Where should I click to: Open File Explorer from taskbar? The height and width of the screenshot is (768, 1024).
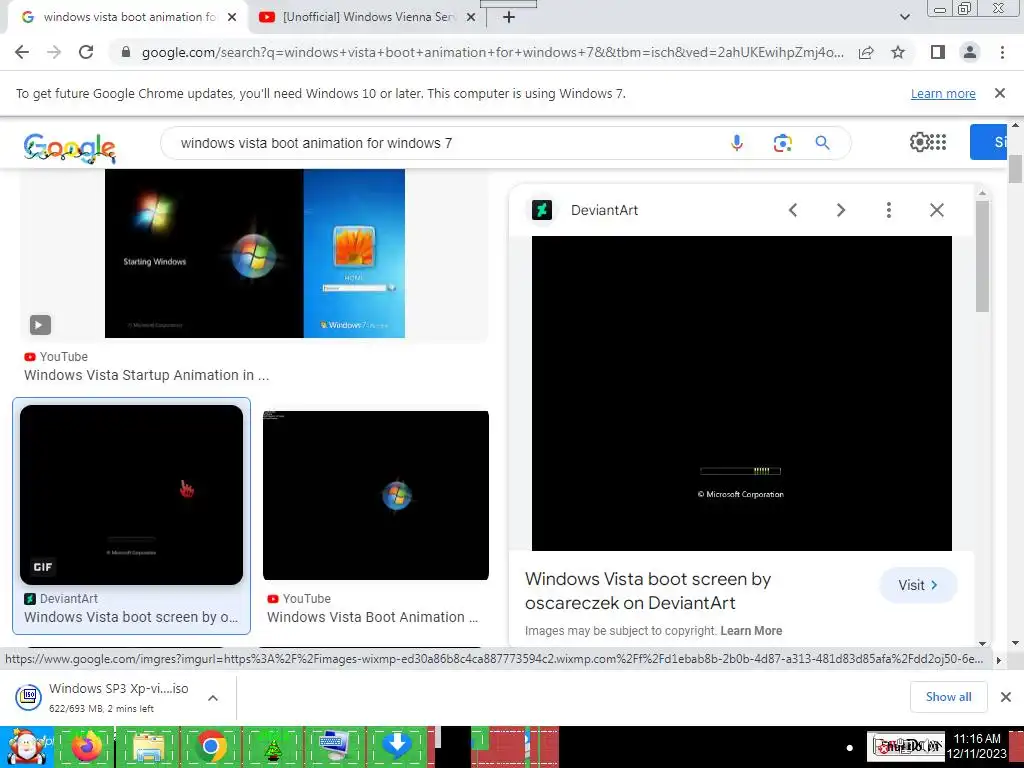pos(148,747)
